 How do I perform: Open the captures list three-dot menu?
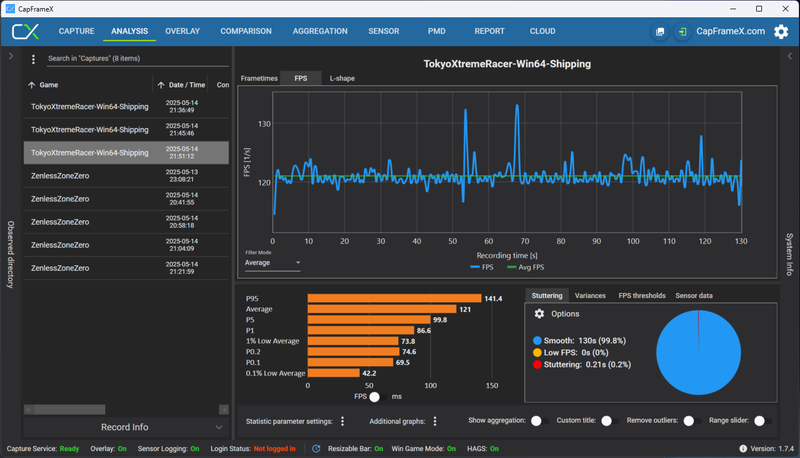34,59
